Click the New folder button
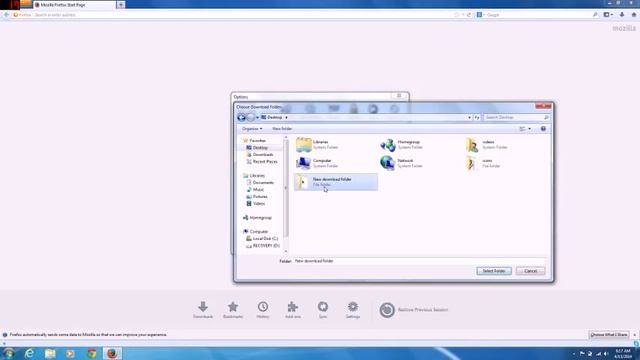This screenshot has width=640, height=360. [x=282, y=129]
